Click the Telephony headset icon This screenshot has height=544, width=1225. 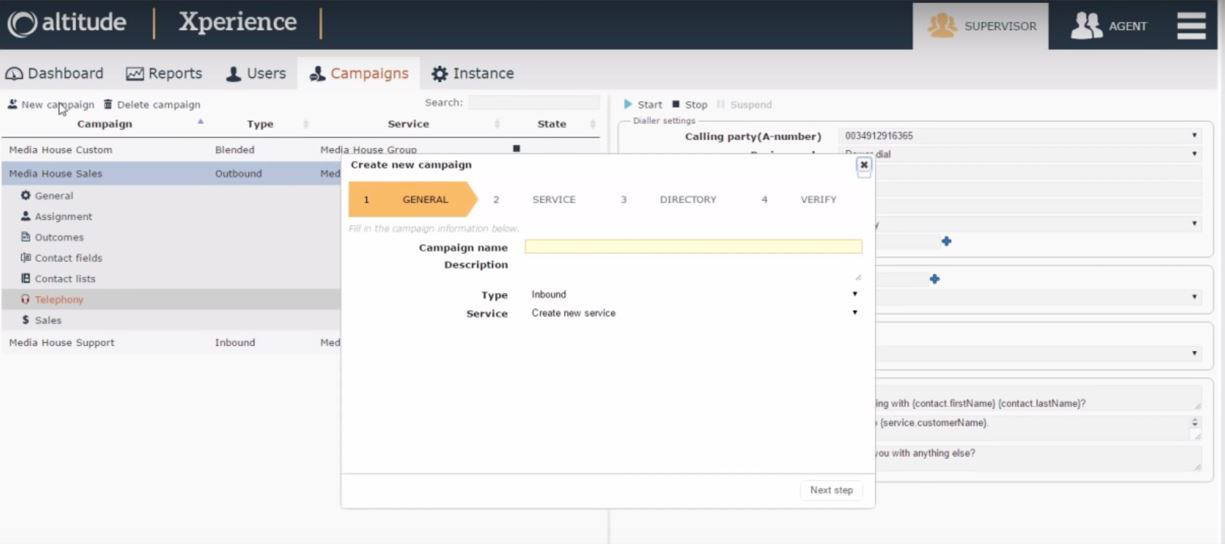click(26, 300)
